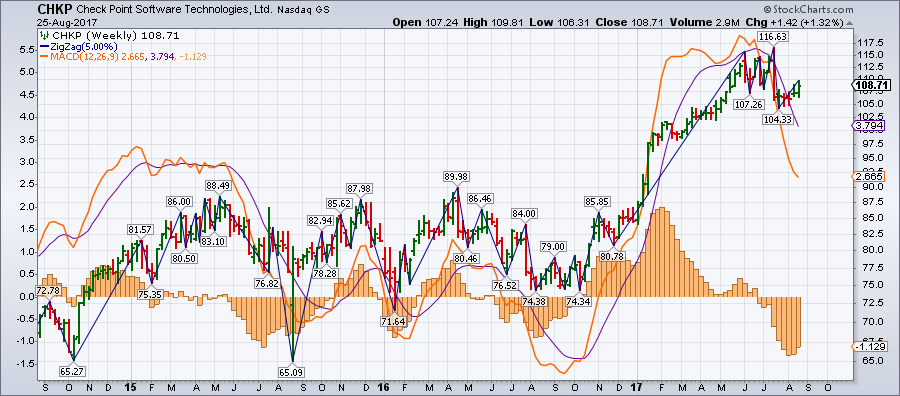Click the 104.33 price label
900x396 pixels.
click(x=778, y=119)
